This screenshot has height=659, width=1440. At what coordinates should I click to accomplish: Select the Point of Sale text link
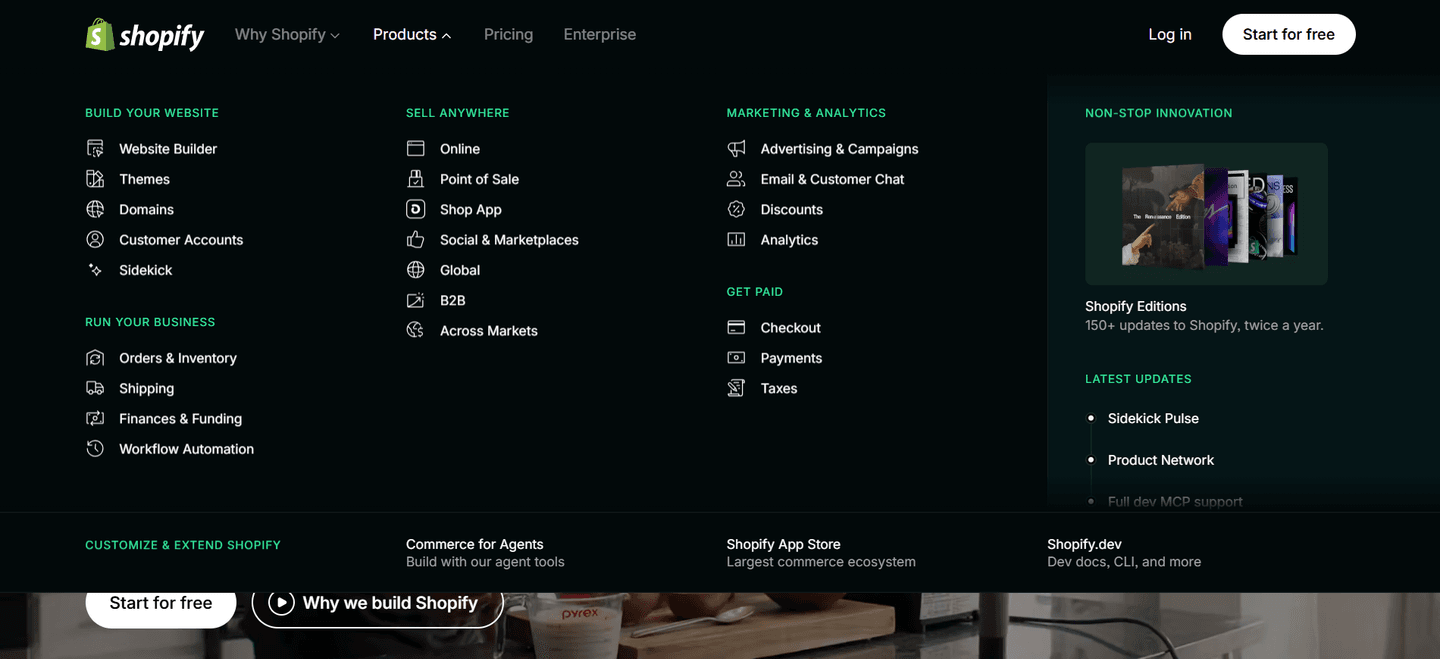(x=480, y=179)
